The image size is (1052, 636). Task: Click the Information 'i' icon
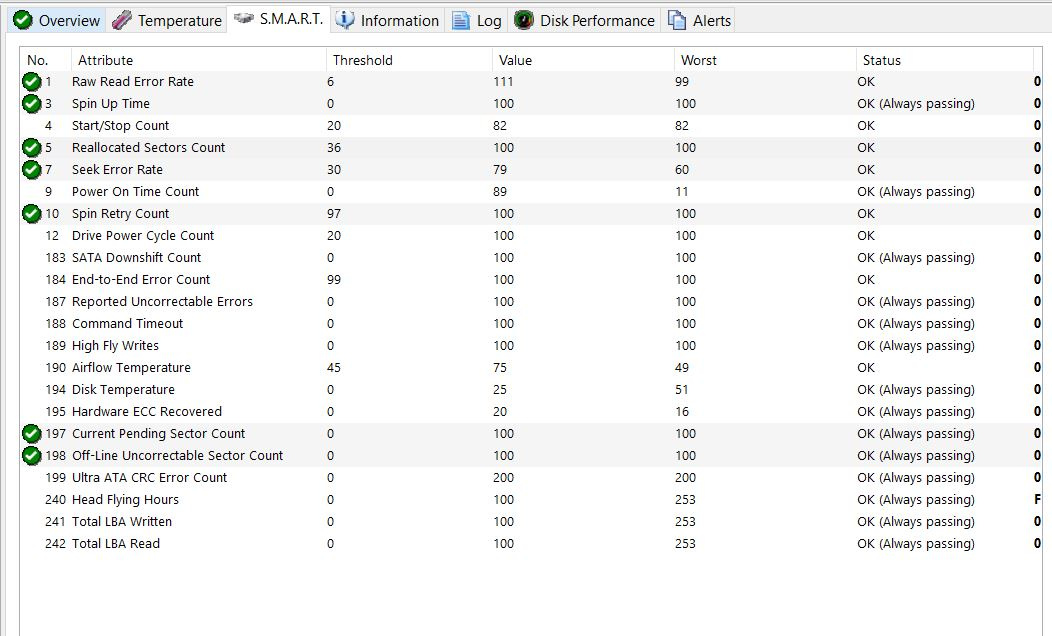[344, 20]
